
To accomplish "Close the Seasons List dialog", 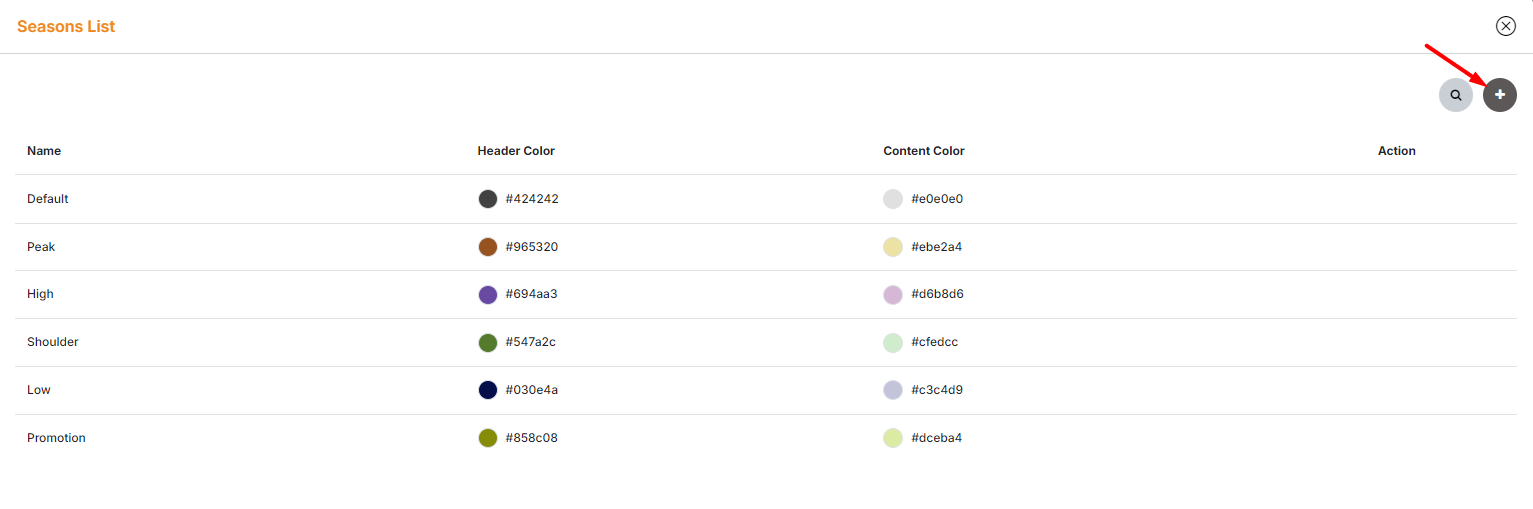I will tap(1505, 26).
